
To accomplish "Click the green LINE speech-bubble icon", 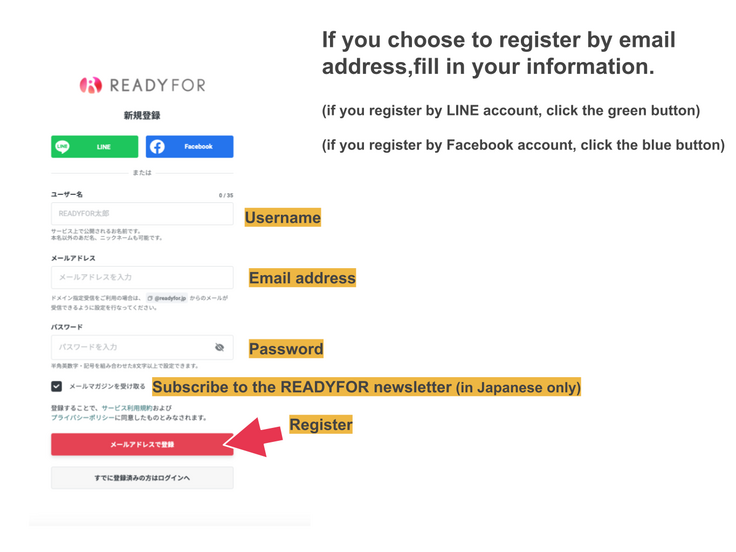I will tap(63, 147).
